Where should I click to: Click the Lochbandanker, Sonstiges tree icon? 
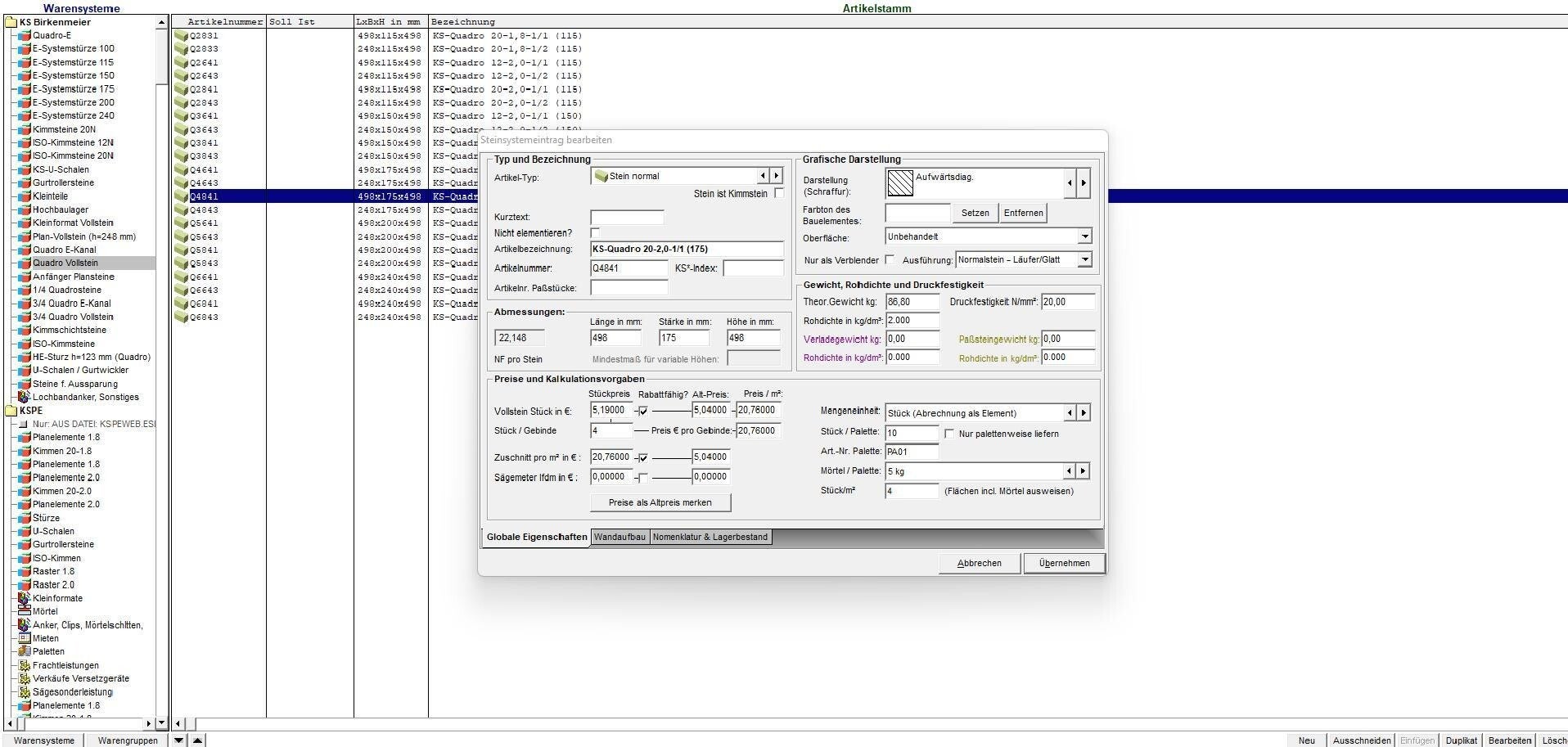[24, 397]
